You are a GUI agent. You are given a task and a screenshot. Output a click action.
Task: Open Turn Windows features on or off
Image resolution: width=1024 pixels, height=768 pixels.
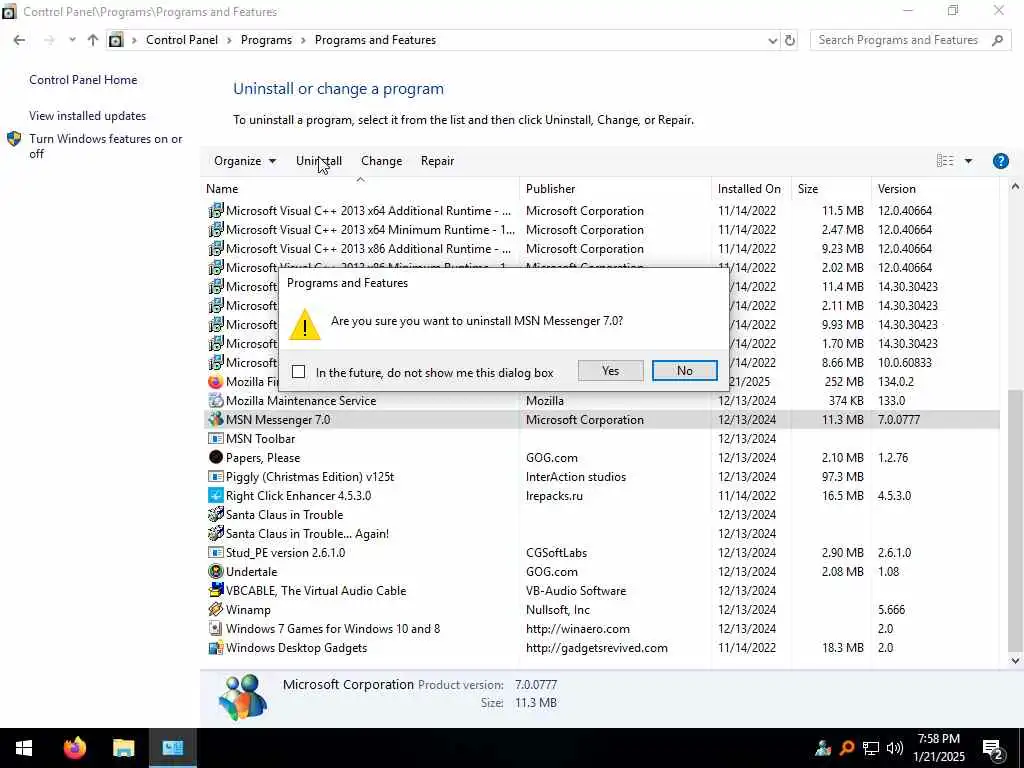pyautogui.click(x=106, y=146)
